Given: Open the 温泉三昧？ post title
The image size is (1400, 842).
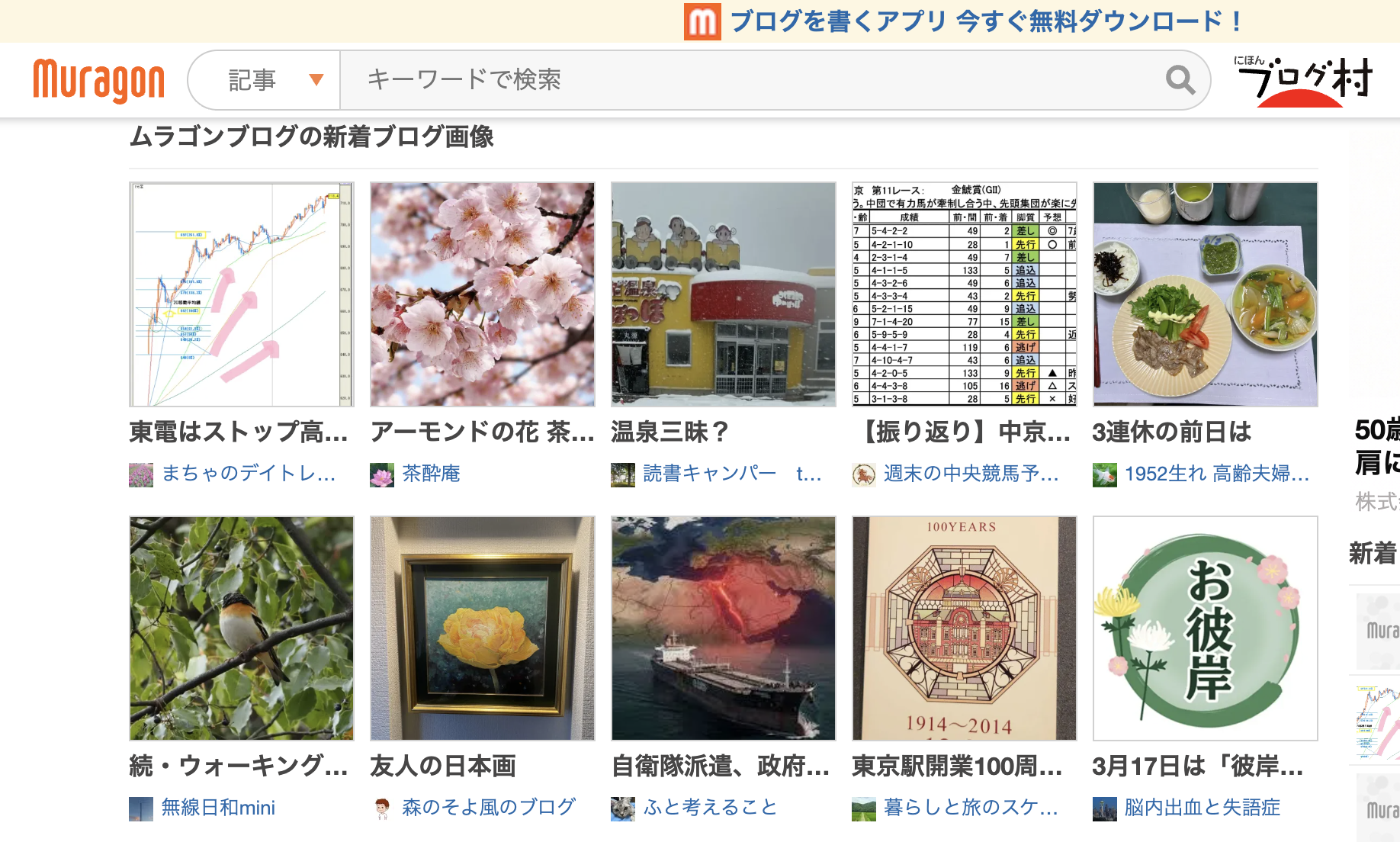Looking at the screenshot, I should click(669, 432).
